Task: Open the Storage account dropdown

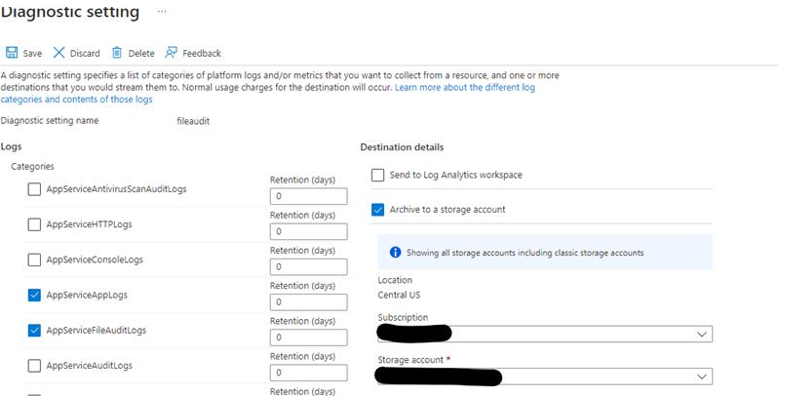Action: (x=545, y=376)
